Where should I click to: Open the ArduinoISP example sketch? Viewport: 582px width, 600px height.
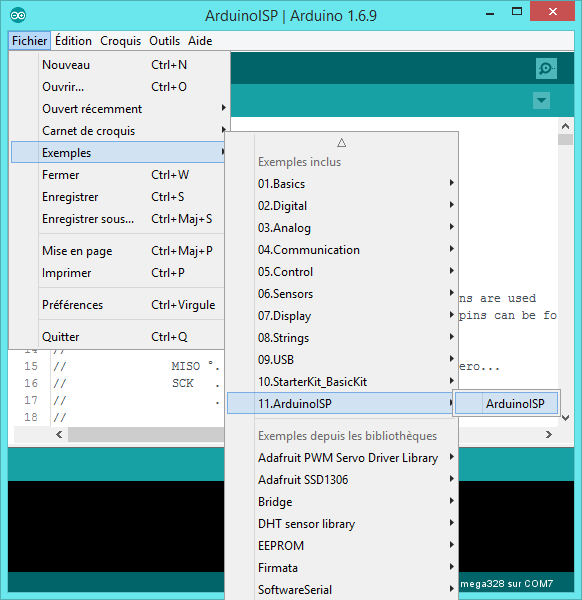507,403
